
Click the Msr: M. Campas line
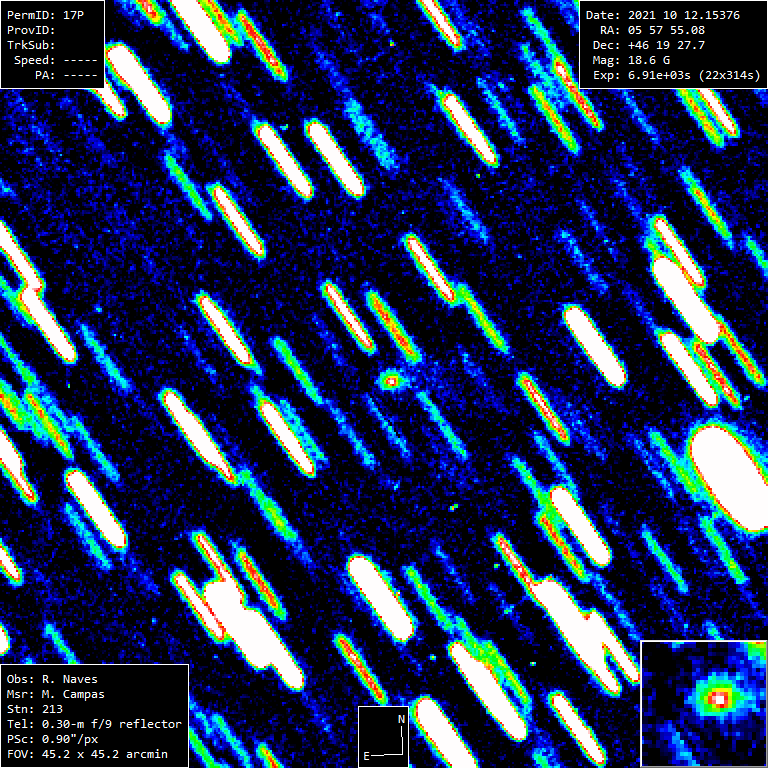pos(56,694)
